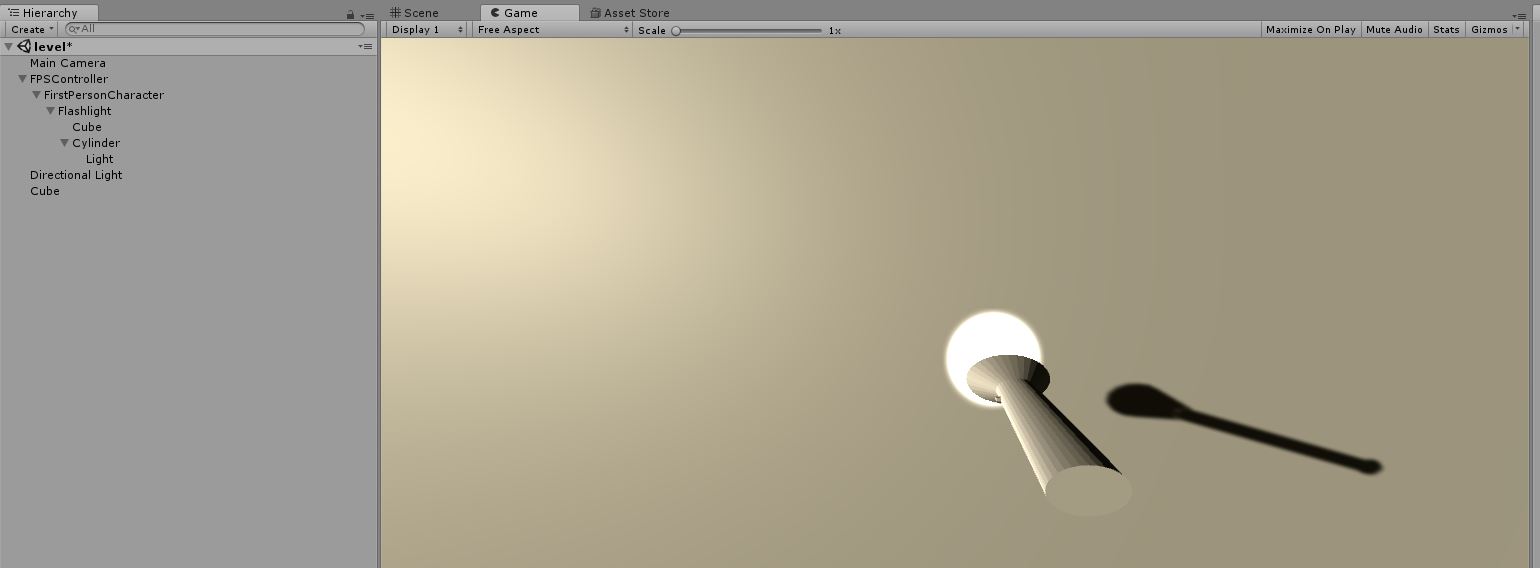Select Directional Light in Hierarchy
Screen dimensions: 1540x568
[x=76, y=175]
